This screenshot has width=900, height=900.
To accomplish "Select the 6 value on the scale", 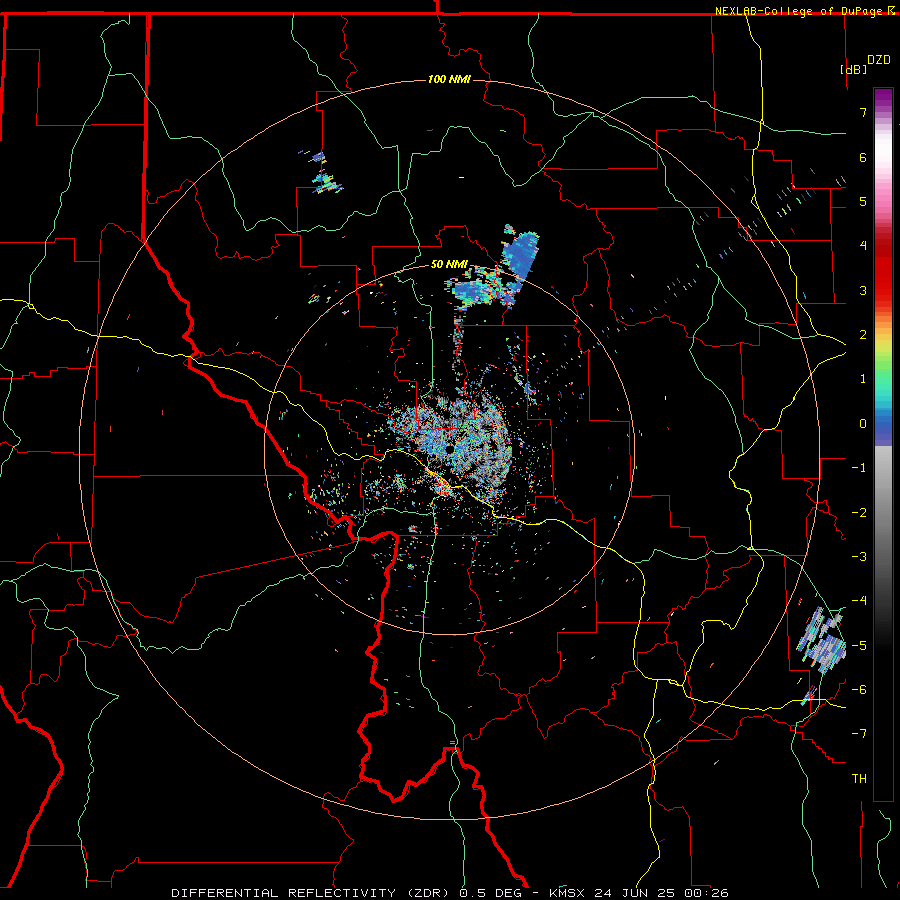I will pos(863,157).
